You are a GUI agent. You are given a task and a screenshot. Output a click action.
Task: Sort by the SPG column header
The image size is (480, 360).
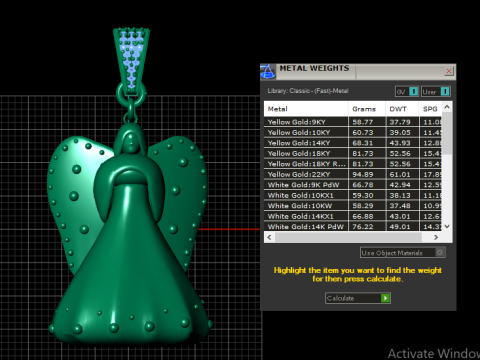[430, 109]
